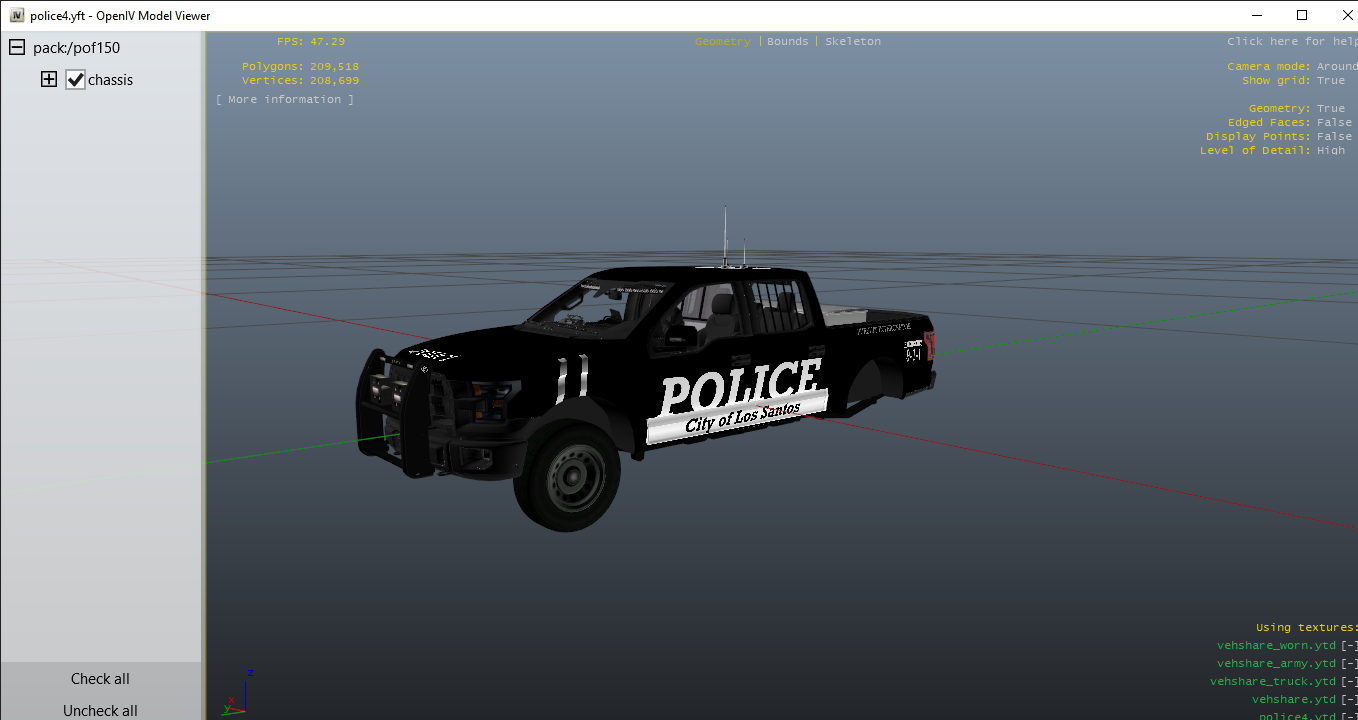
Task: Click the [-] icon beside vehshare_truck.ytd
Action: click(x=1349, y=682)
